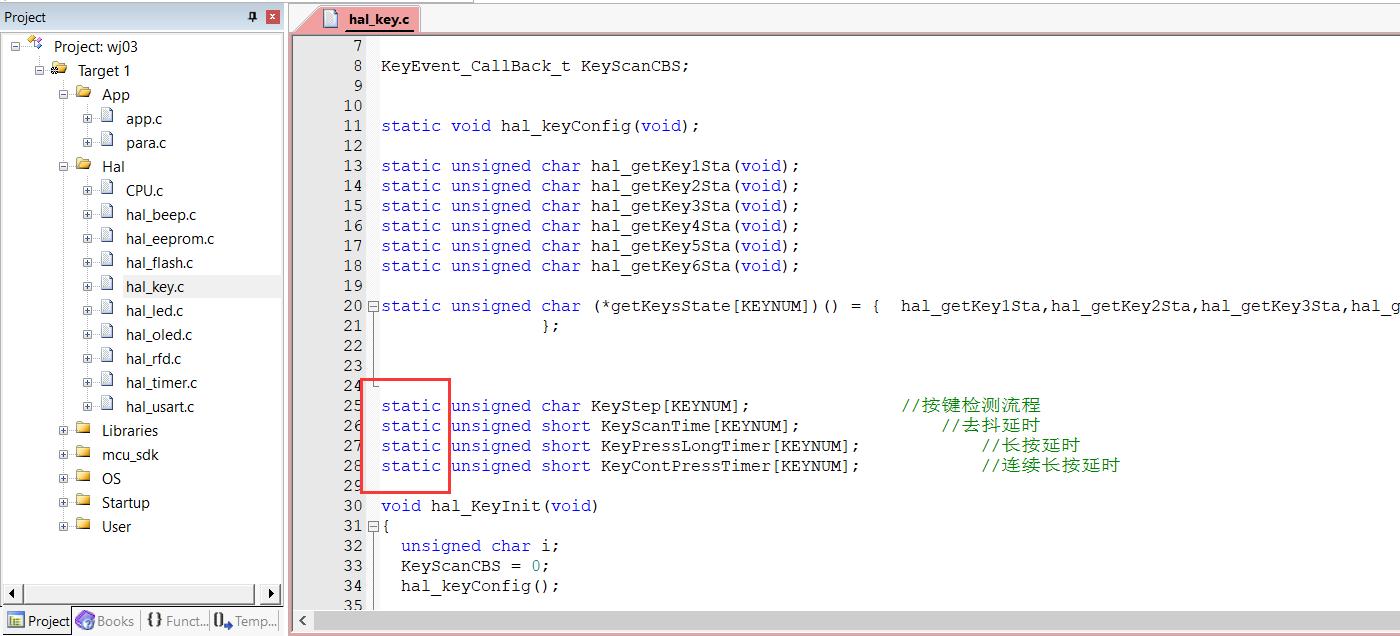Select hal_beep.c in project tree

click(x=161, y=215)
